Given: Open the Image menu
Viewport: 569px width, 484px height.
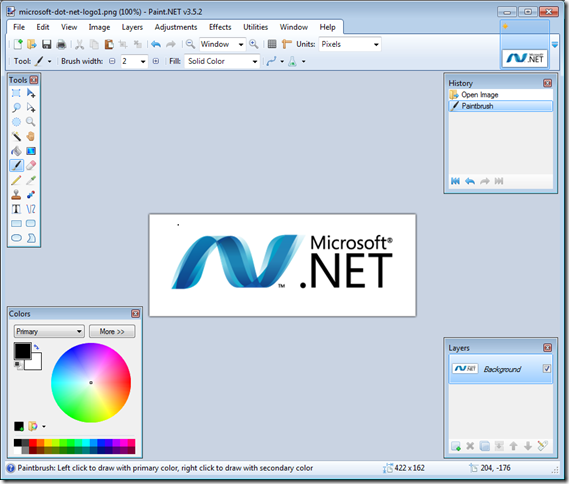Looking at the screenshot, I should [x=99, y=27].
